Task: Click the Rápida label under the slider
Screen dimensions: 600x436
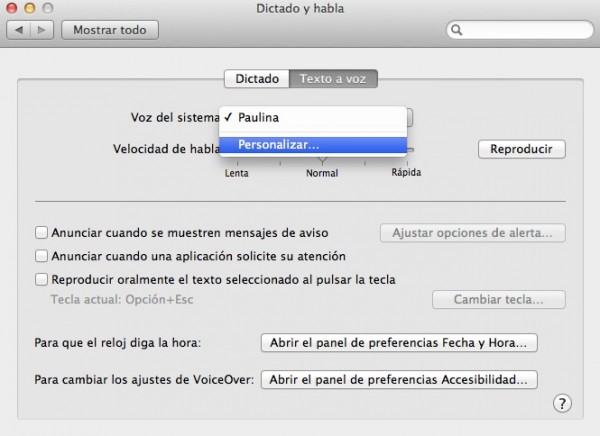Action: click(406, 172)
